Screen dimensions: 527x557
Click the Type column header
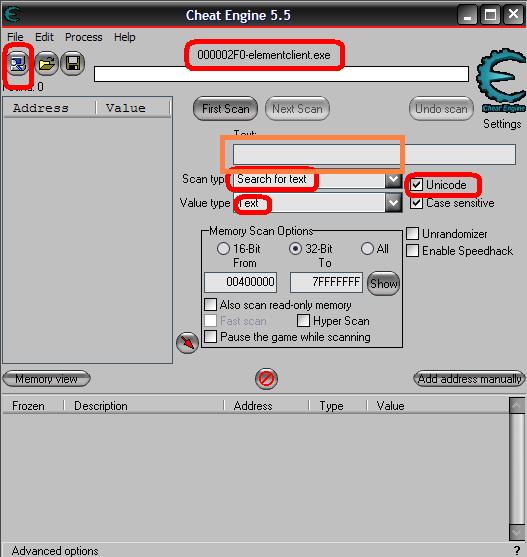pos(338,406)
